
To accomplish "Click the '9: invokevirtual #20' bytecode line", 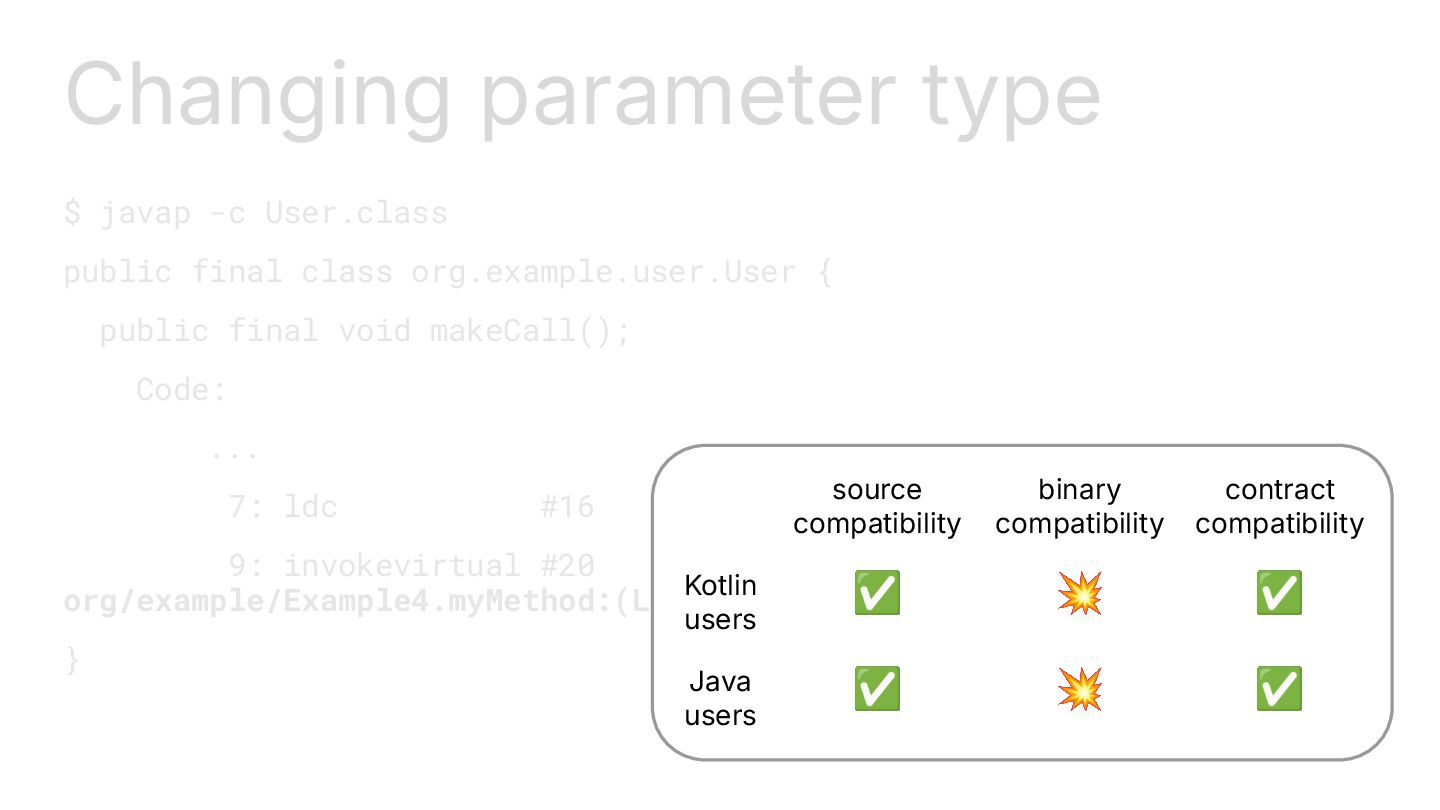I will (411, 566).
